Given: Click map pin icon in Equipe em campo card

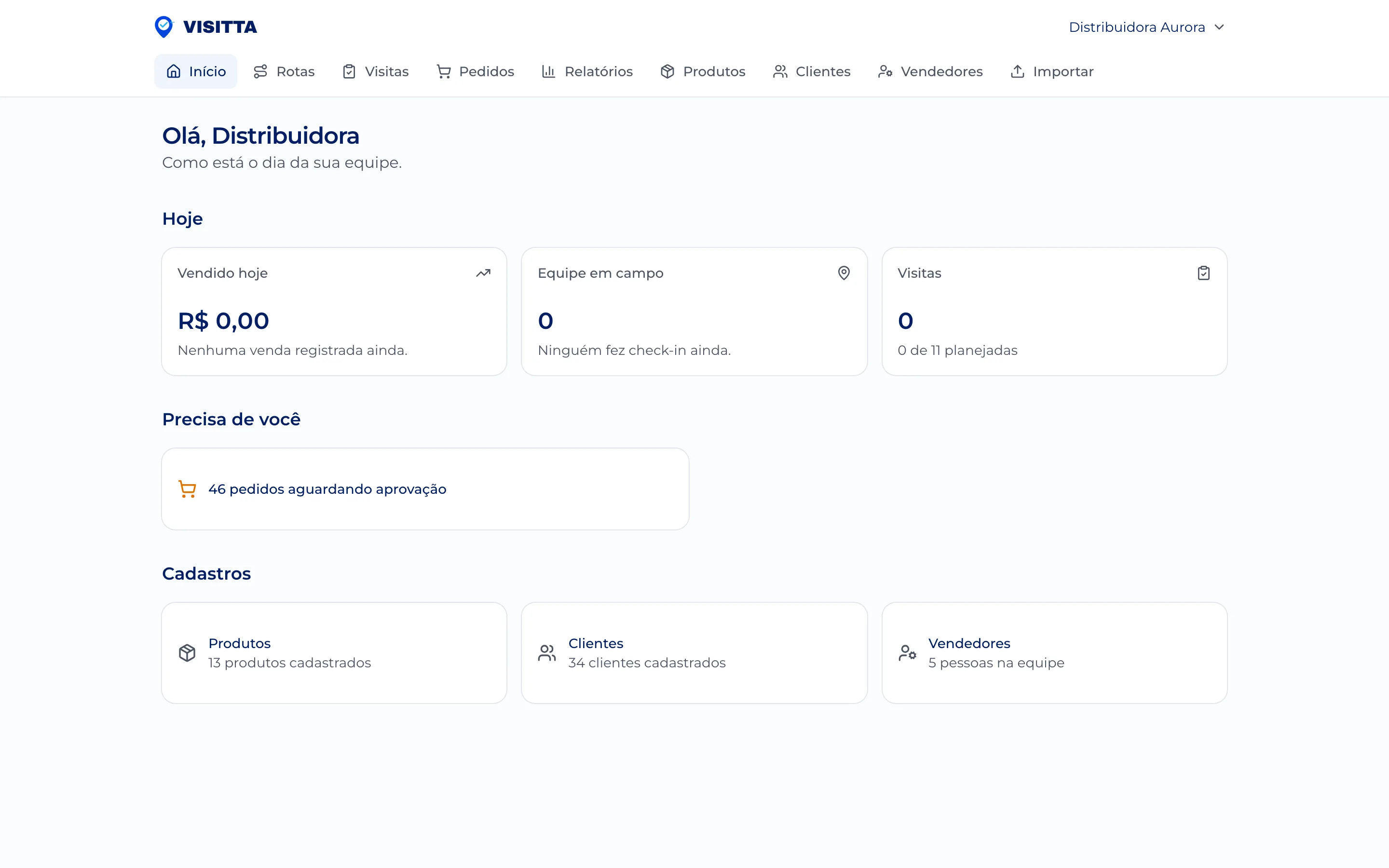Looking at the screenshot, I should pos(844,273).
